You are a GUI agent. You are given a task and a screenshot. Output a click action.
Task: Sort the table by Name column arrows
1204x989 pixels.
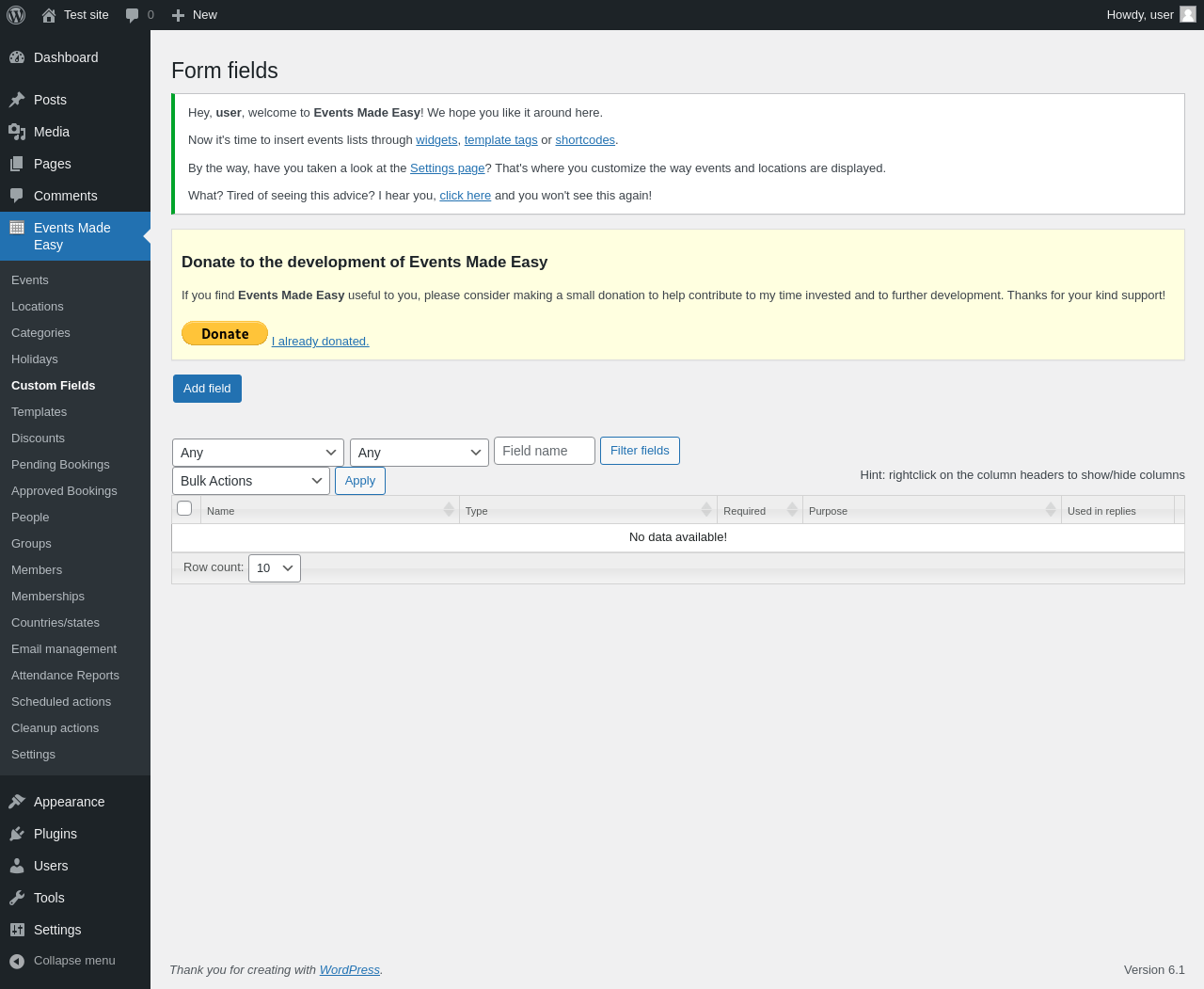pyautogui.click(x=449, y=509)
